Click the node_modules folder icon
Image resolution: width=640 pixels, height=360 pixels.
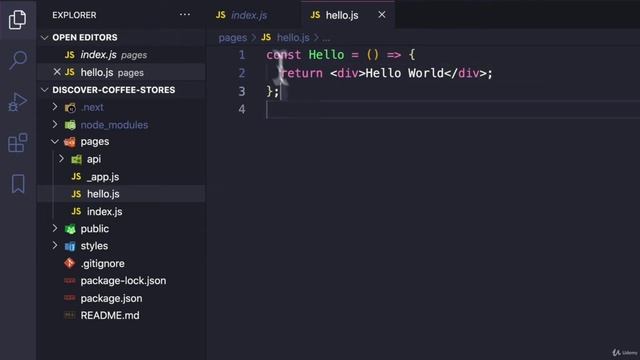[x=70, y=124]
